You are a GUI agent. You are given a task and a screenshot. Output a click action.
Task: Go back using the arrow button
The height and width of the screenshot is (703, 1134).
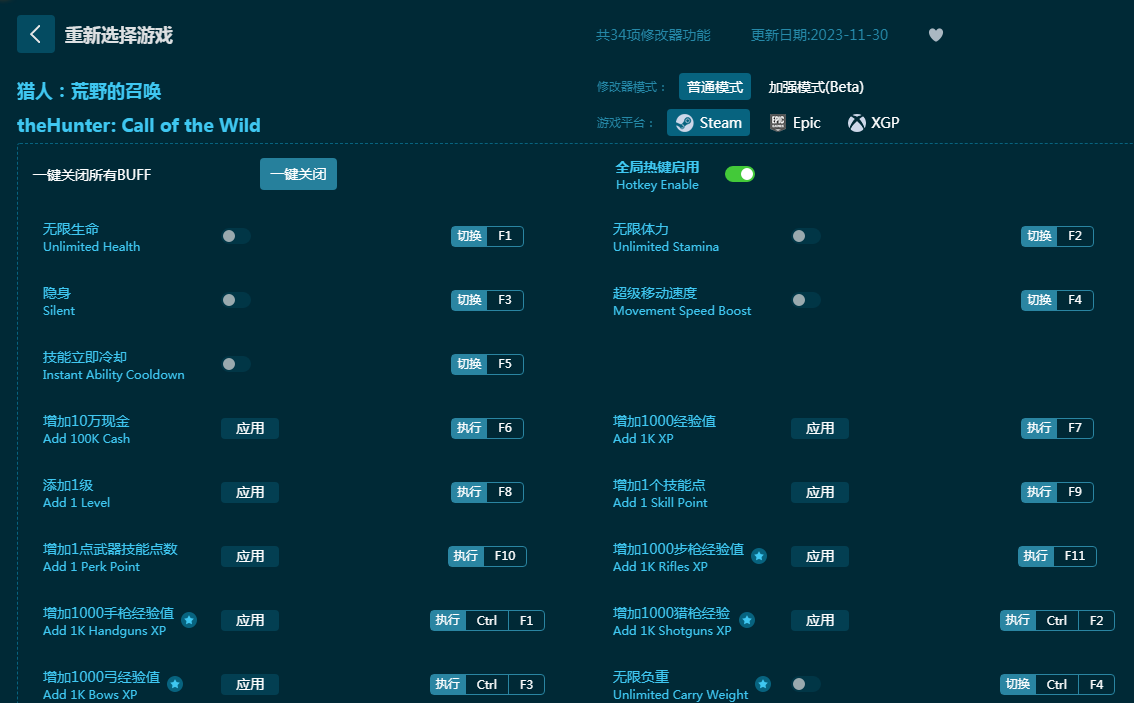(x=35, y=34)
